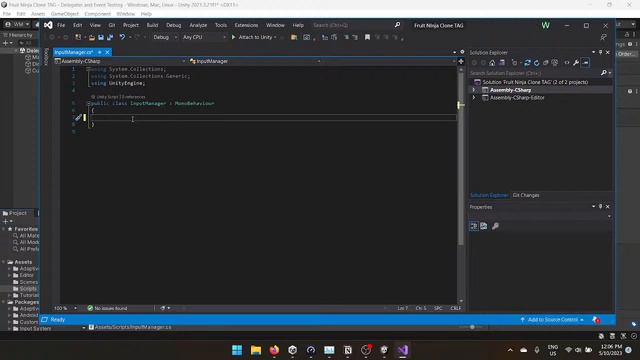This screenshot has width=640, height=360.
Task: Click the Preview Selected Items icon
Action: pos(586,63)
